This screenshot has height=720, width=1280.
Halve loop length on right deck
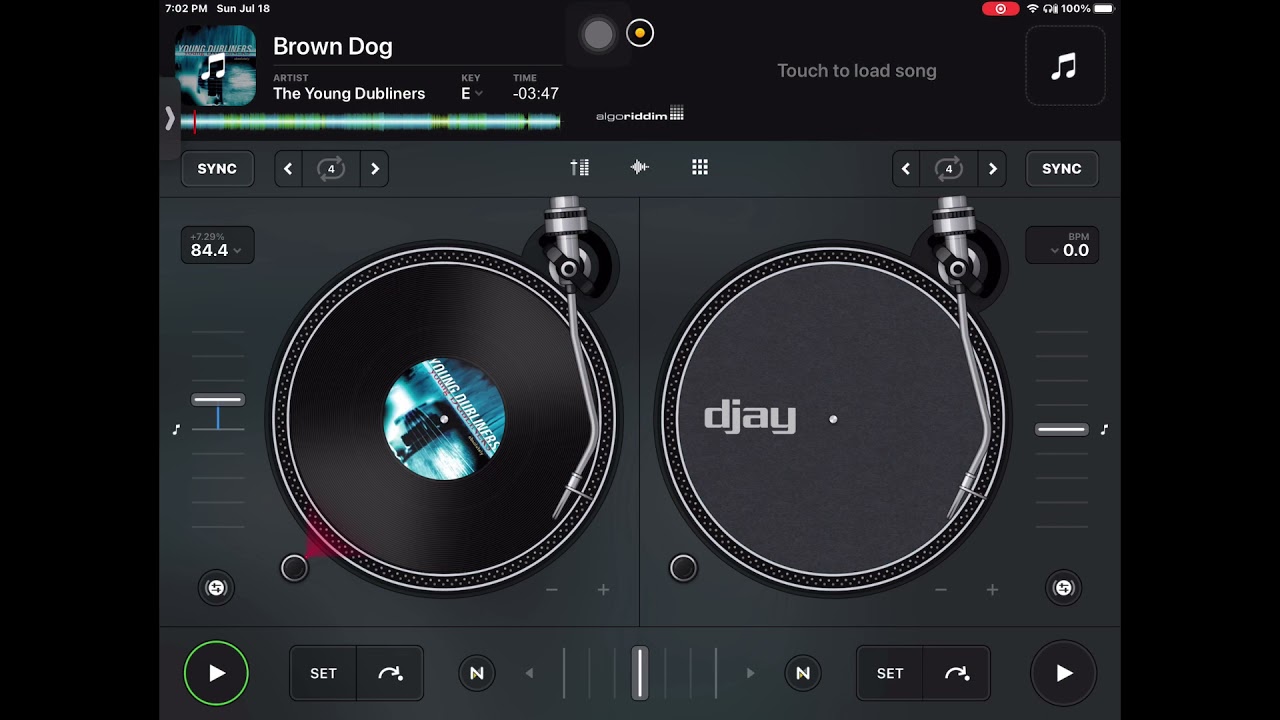(906, 169)
